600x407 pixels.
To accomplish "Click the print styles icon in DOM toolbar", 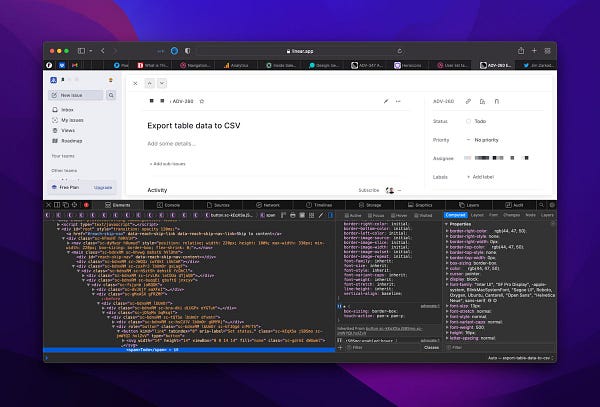I will 293,215.
